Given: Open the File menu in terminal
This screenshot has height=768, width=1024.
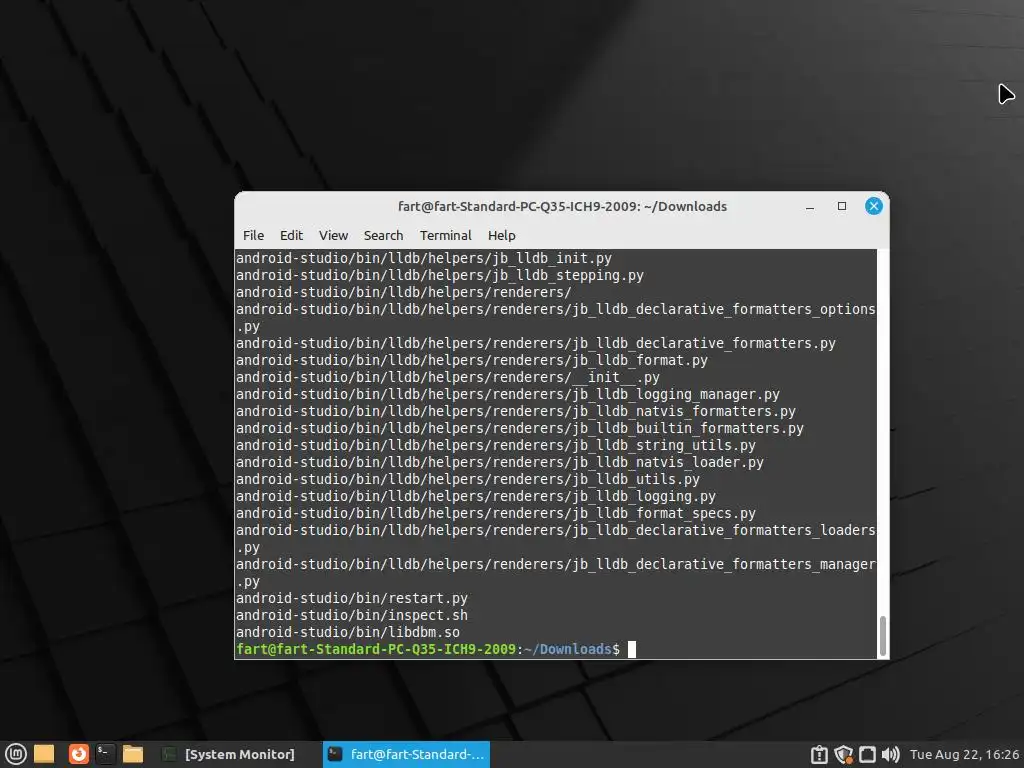Looking at the screenshot, I should tap(253, 235).
